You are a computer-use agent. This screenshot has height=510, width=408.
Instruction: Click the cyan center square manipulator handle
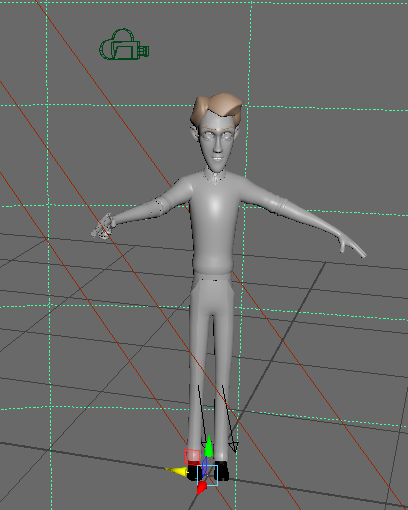pyautogui.click(x=208, y=476)
